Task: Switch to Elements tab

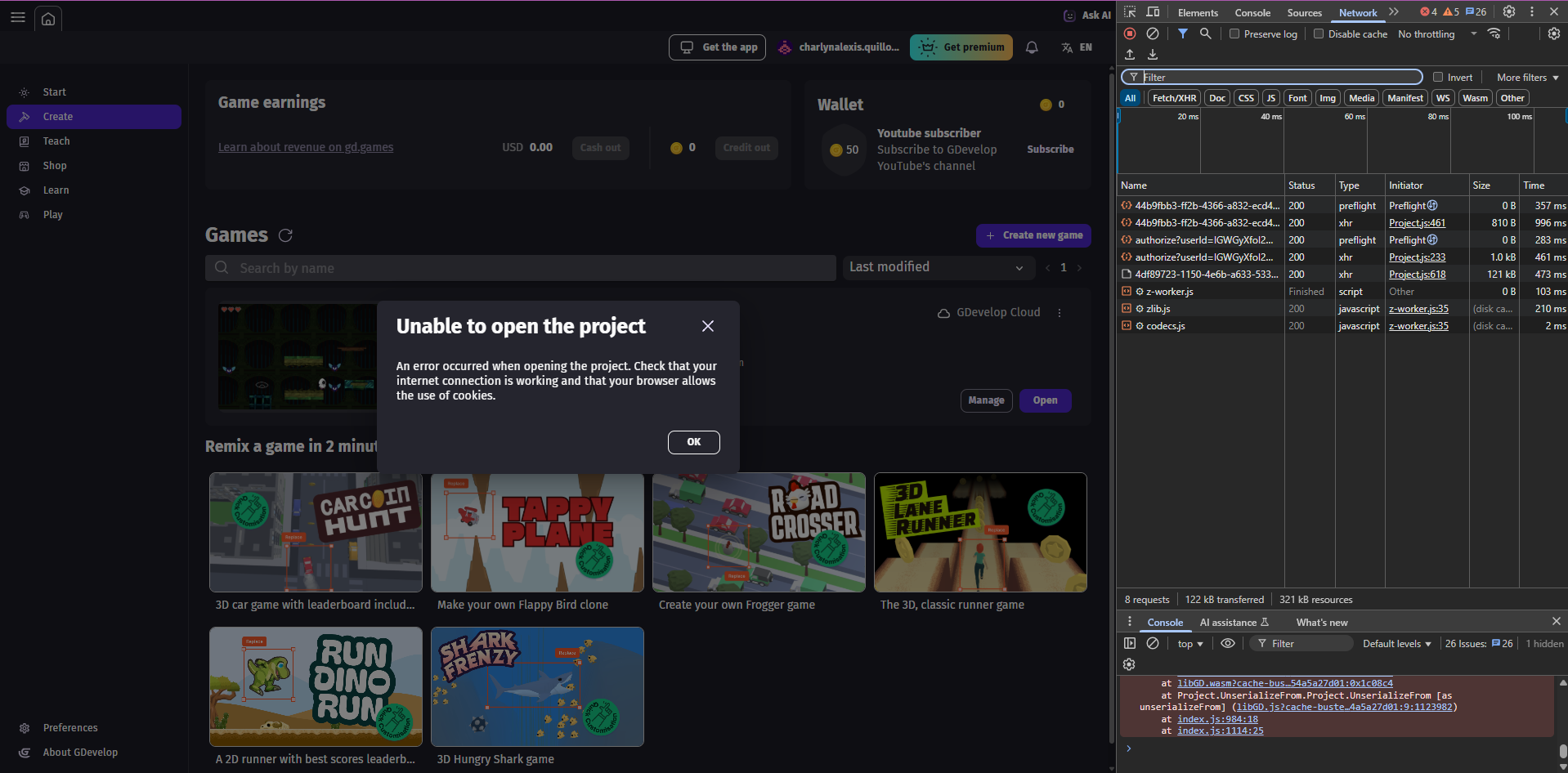Action: click(1198, 12)
